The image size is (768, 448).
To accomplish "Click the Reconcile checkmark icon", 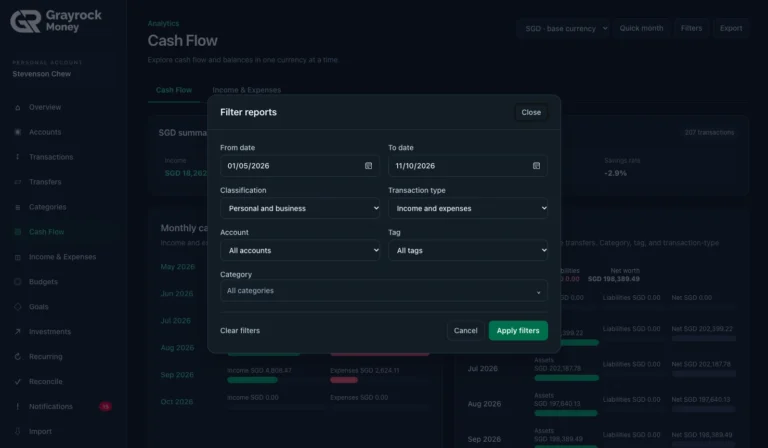I will pyautogui.click(x=18, y=382).
